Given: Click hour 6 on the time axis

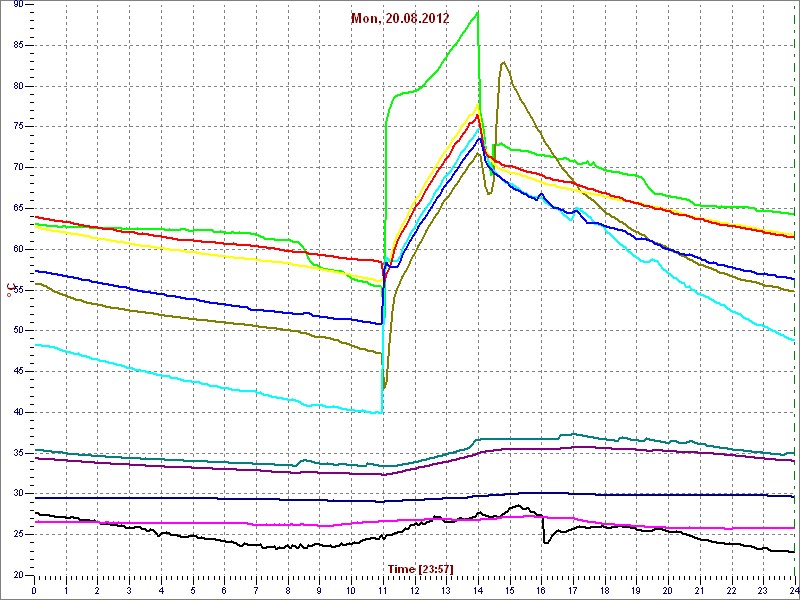Looking at the screenshot, I should (224, 591).
